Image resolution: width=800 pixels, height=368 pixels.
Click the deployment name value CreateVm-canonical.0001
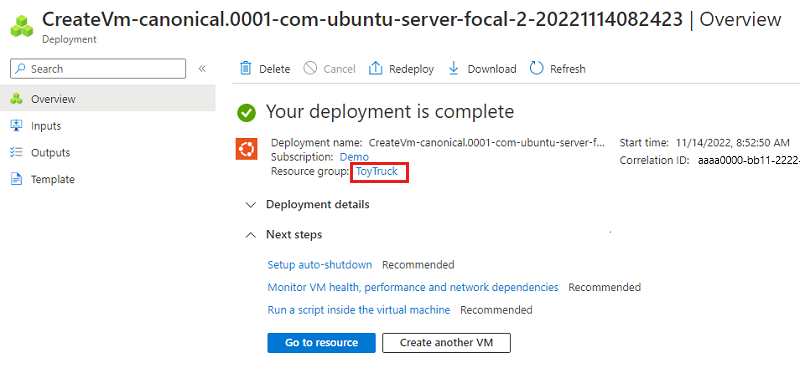coord(487,142)
